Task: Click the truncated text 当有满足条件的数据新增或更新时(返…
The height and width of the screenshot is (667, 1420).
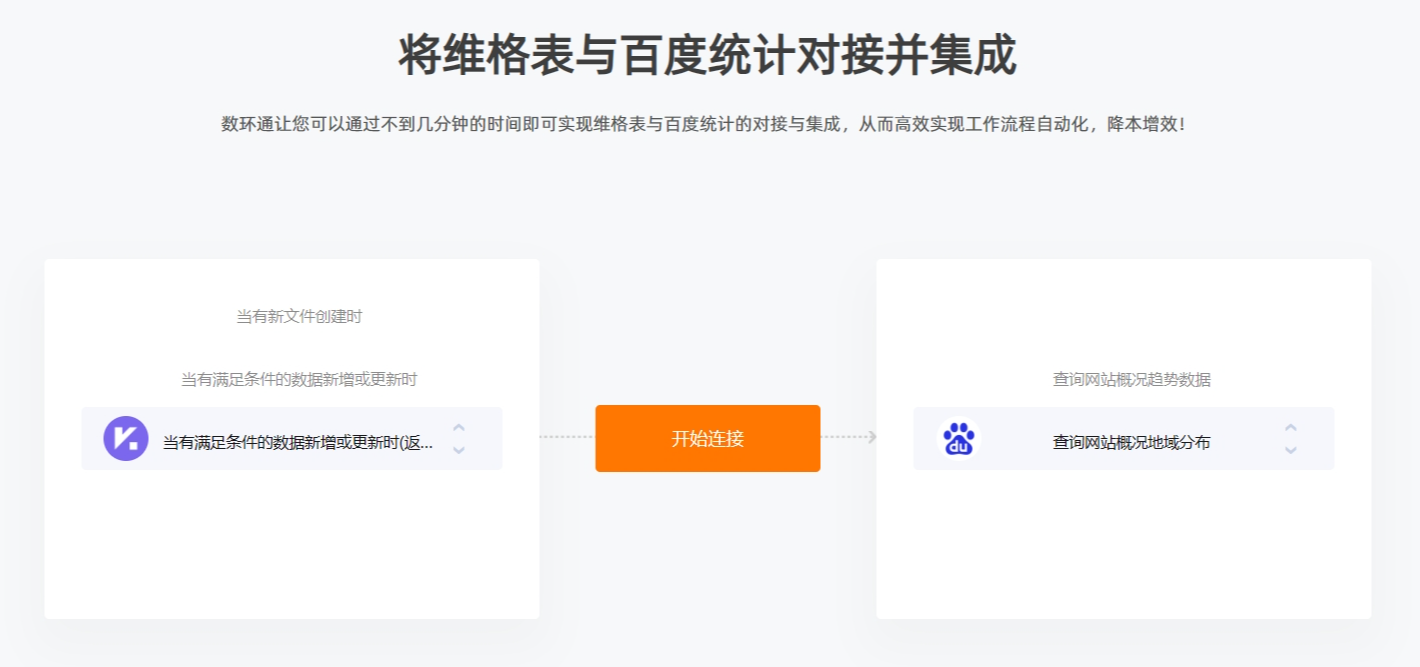Action: point(298,442)
